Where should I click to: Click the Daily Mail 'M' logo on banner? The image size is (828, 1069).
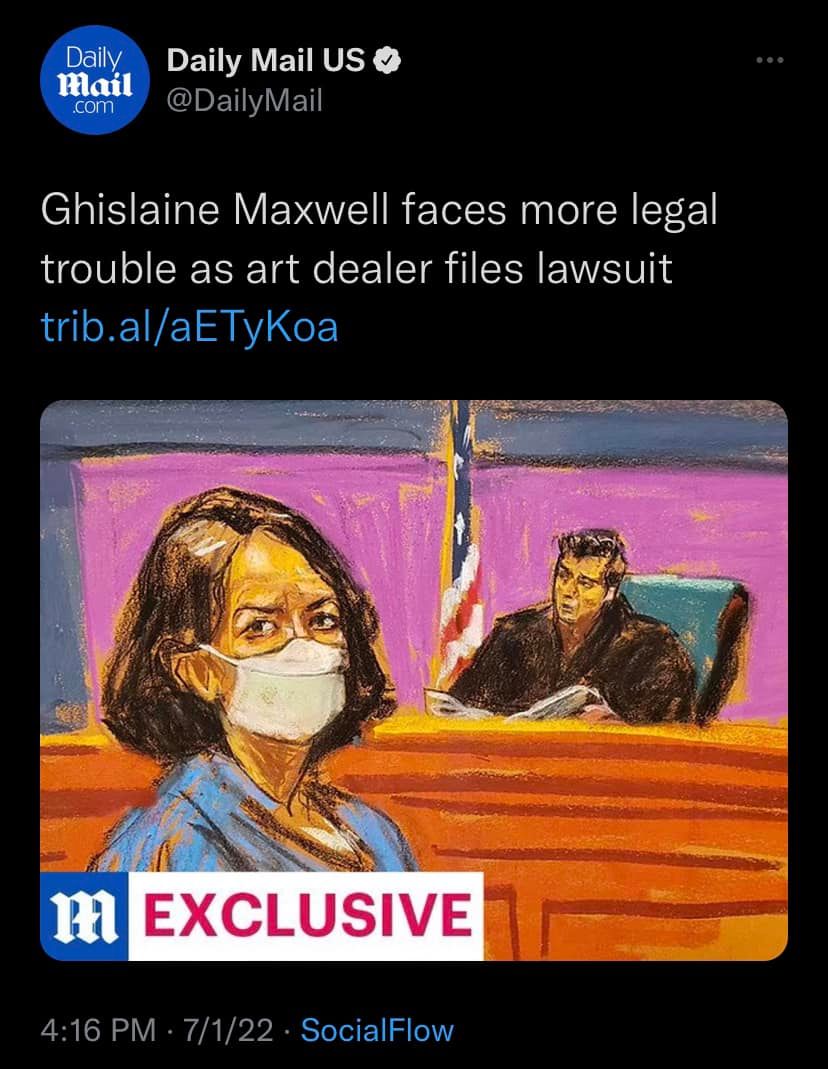(85, 916)
